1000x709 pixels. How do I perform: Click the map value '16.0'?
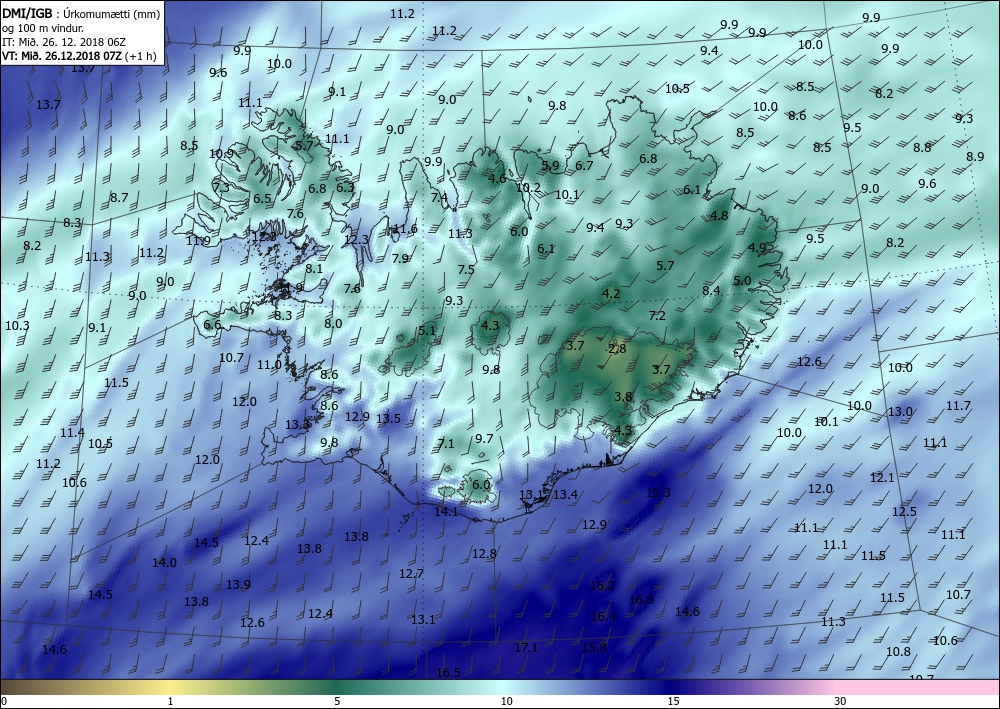641,599
